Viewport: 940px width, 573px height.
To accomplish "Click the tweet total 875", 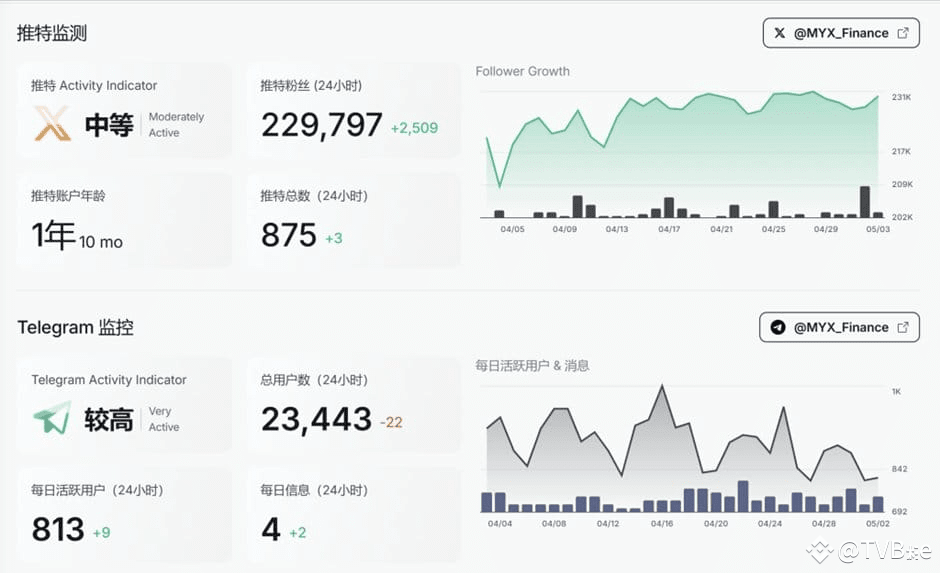I will click(x=288, y=235).
